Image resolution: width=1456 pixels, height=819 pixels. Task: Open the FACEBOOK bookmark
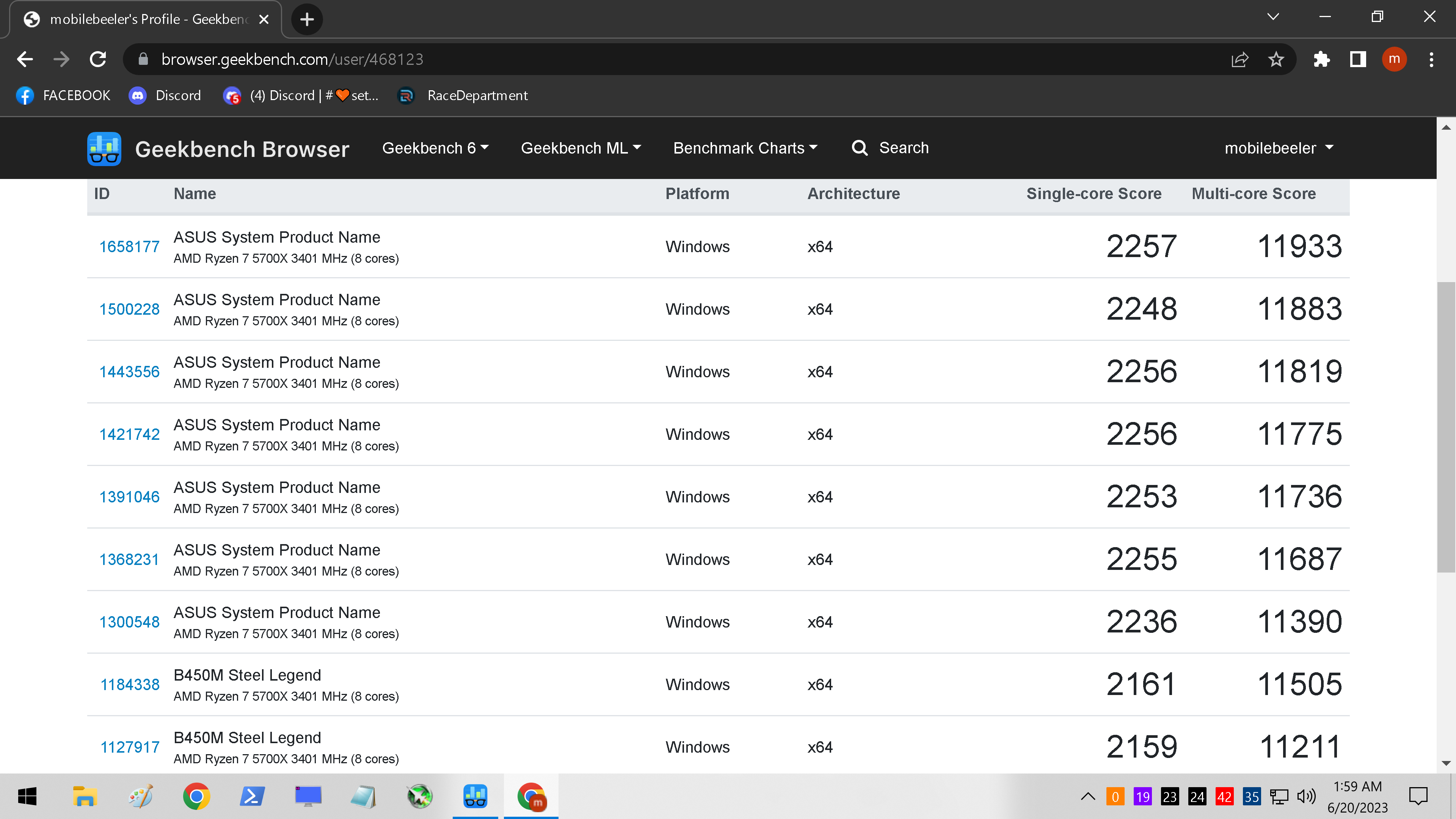coord(63,95)
